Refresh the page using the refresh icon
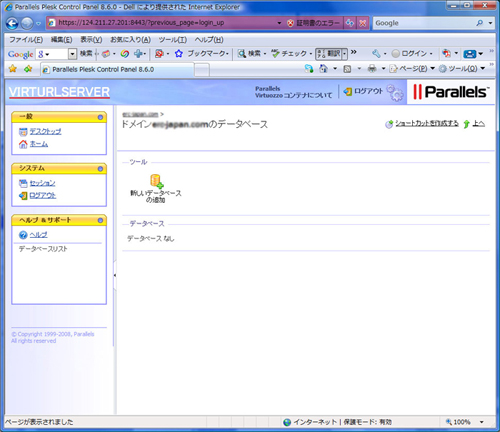Screen dimensions: 500x432 pyautogui.click(x=350, y=23)
